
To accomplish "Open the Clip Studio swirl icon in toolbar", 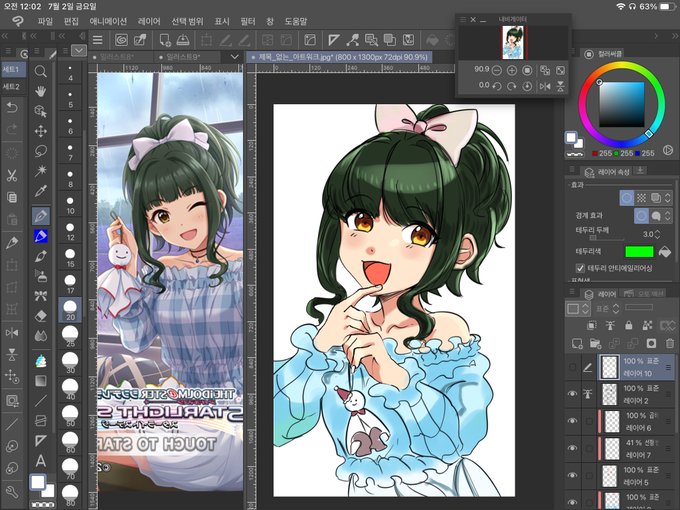I will (121, 40).
